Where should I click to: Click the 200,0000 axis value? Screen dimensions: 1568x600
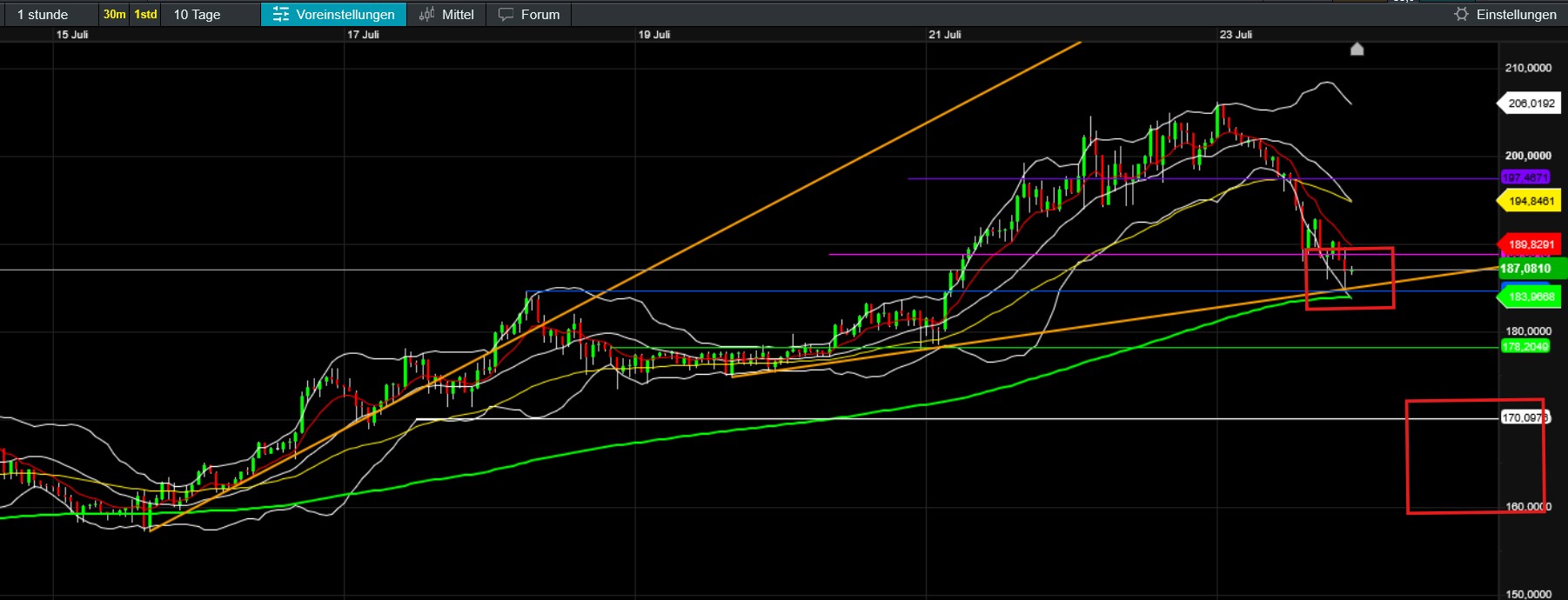pos(1528,156)
